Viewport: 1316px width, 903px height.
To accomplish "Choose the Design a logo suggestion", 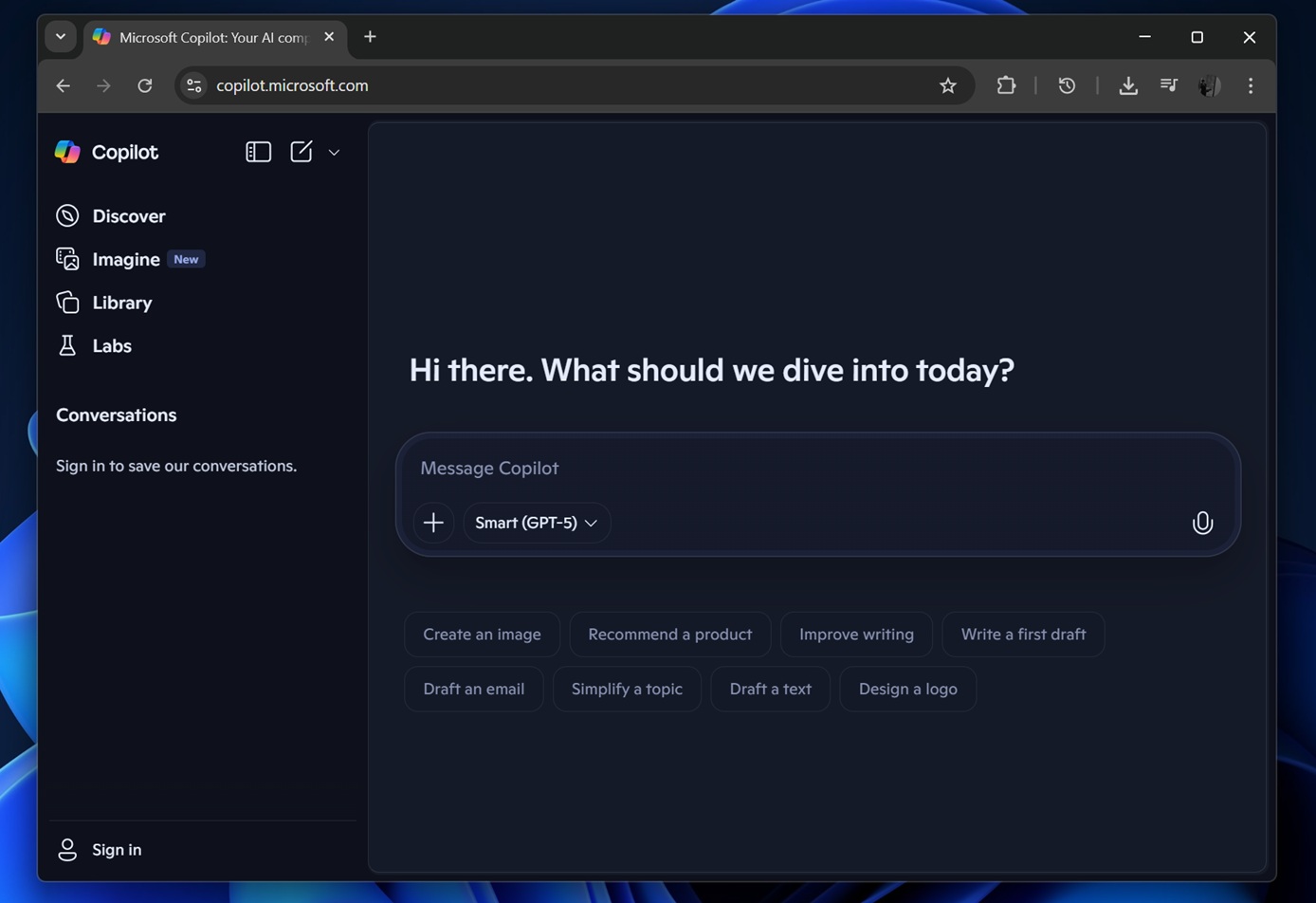I will 906,689.
